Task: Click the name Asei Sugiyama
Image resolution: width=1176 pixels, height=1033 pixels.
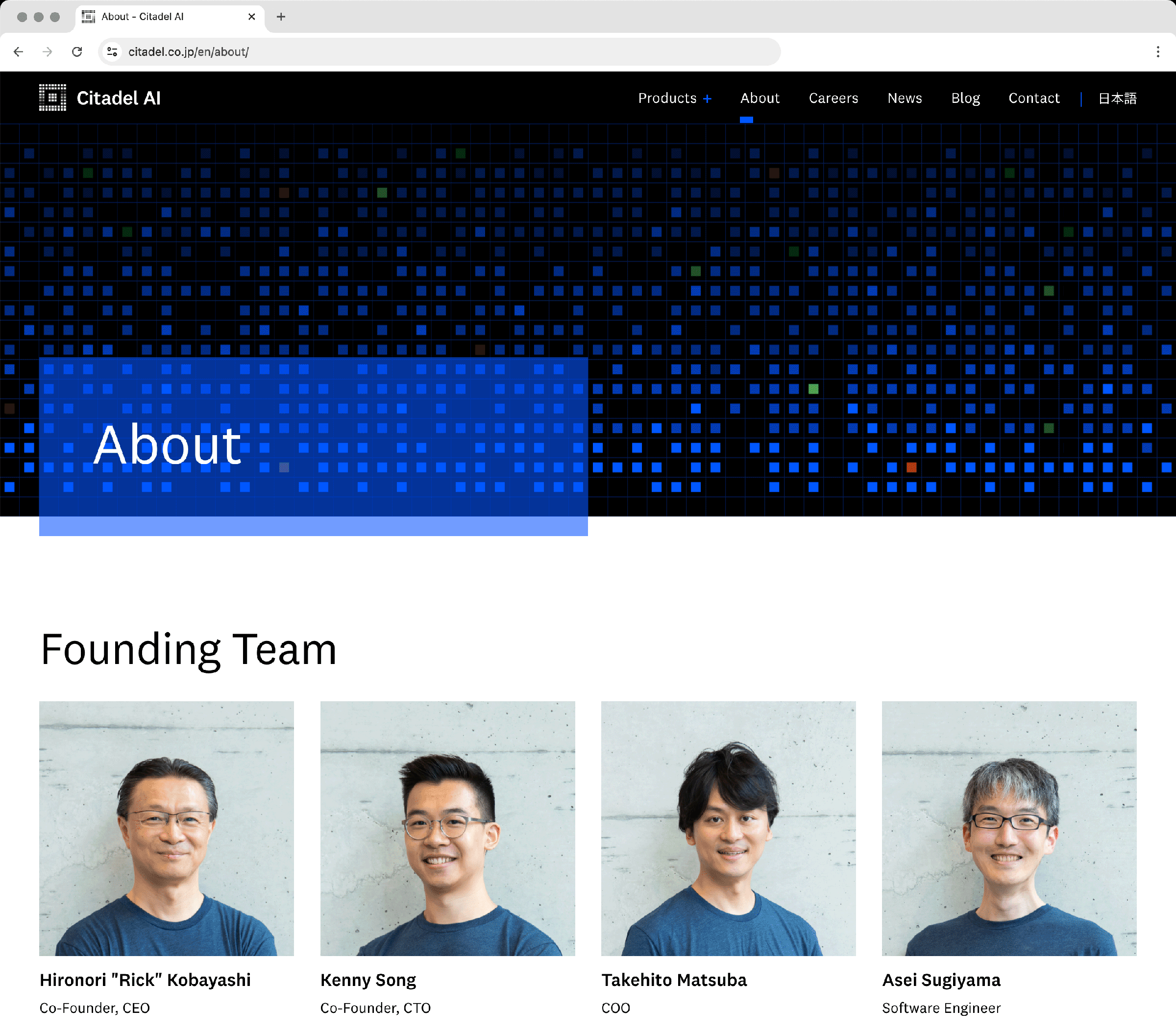Action: point(941,980)
